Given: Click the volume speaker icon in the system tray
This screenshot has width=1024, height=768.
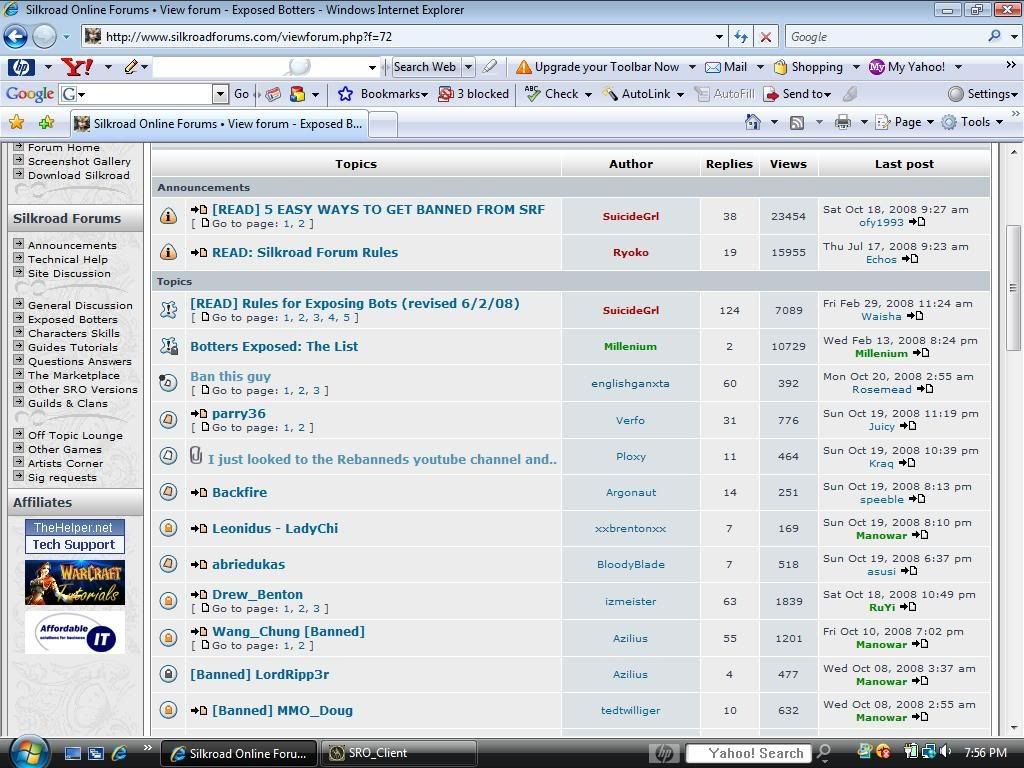Looking at the screenshot, I should pyautogui.click(x=946, y=752).
